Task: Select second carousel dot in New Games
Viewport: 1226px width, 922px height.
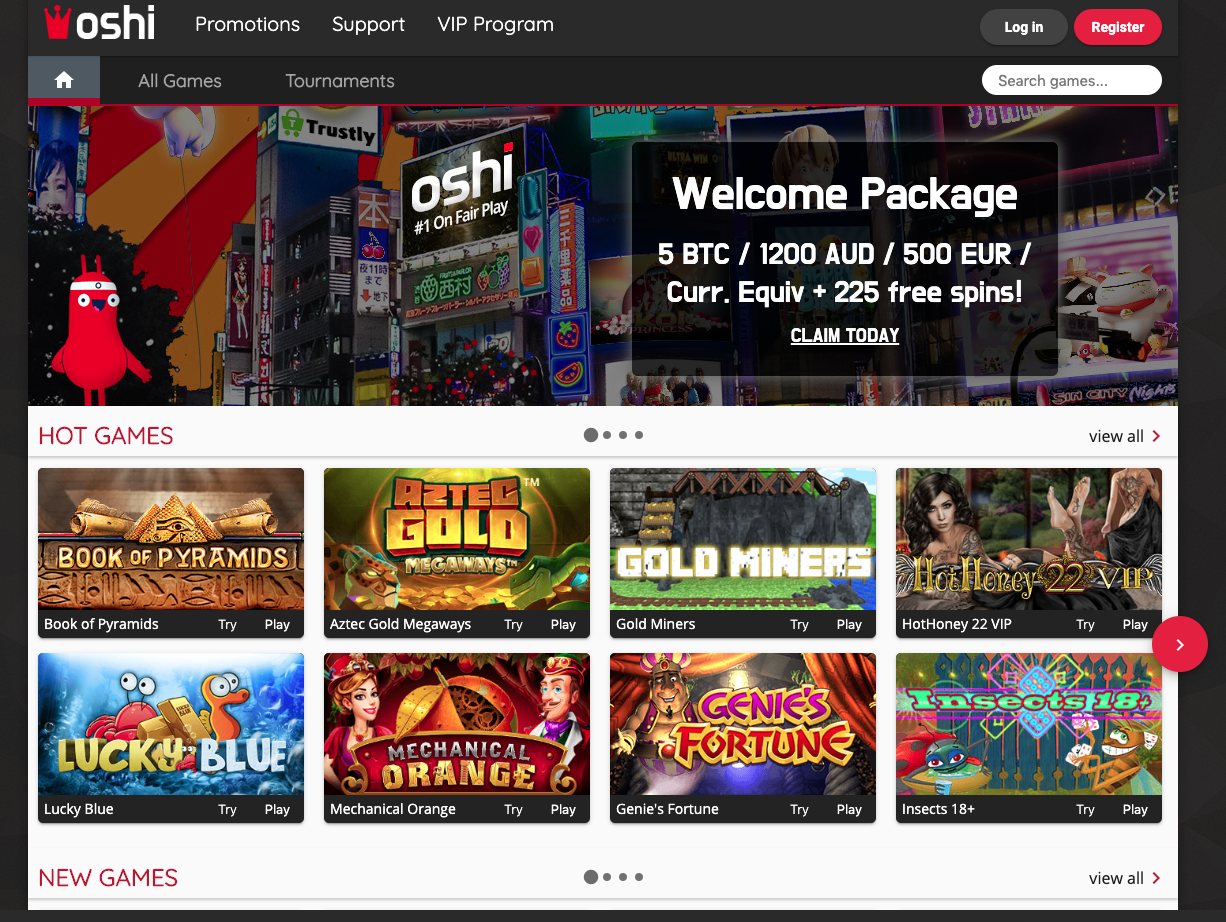Action: click(x=607, y=877)
